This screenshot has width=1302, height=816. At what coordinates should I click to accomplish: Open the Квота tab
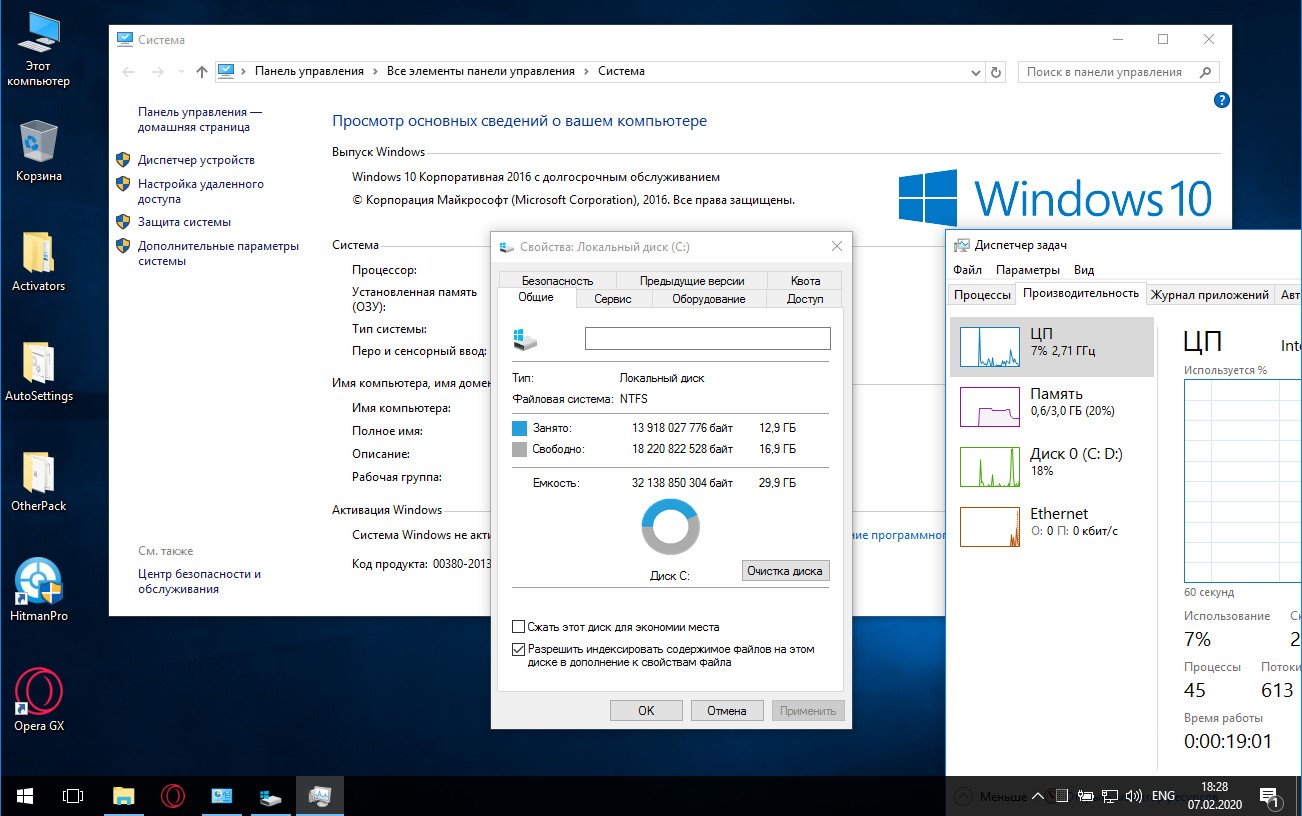(x=805, y=281)
